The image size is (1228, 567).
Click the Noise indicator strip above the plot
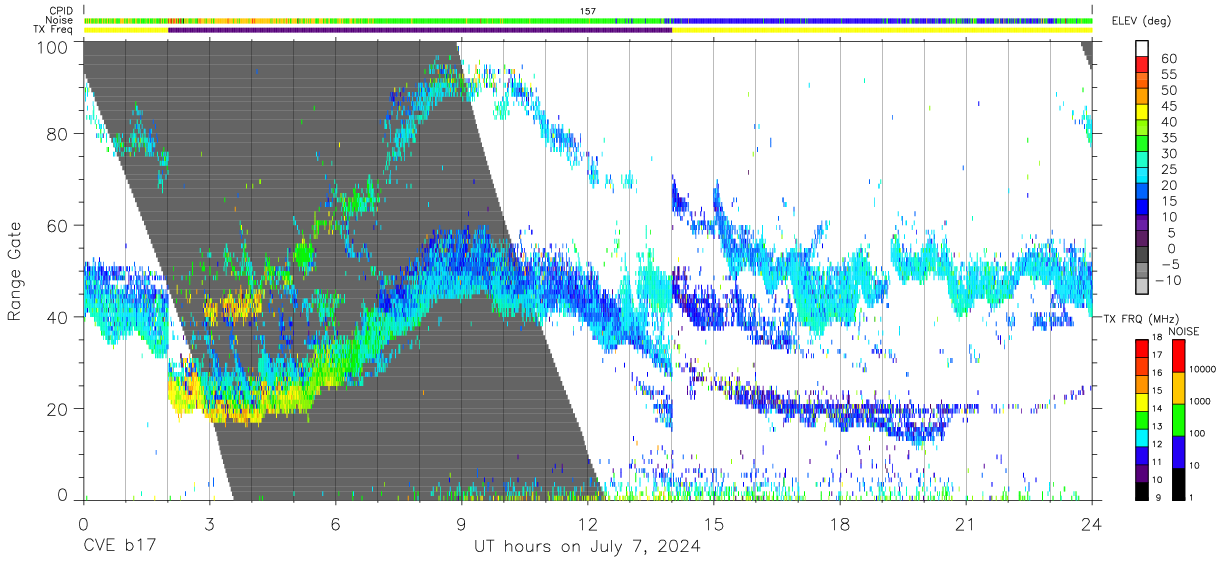pyautogui.click(x=588, y=20)
